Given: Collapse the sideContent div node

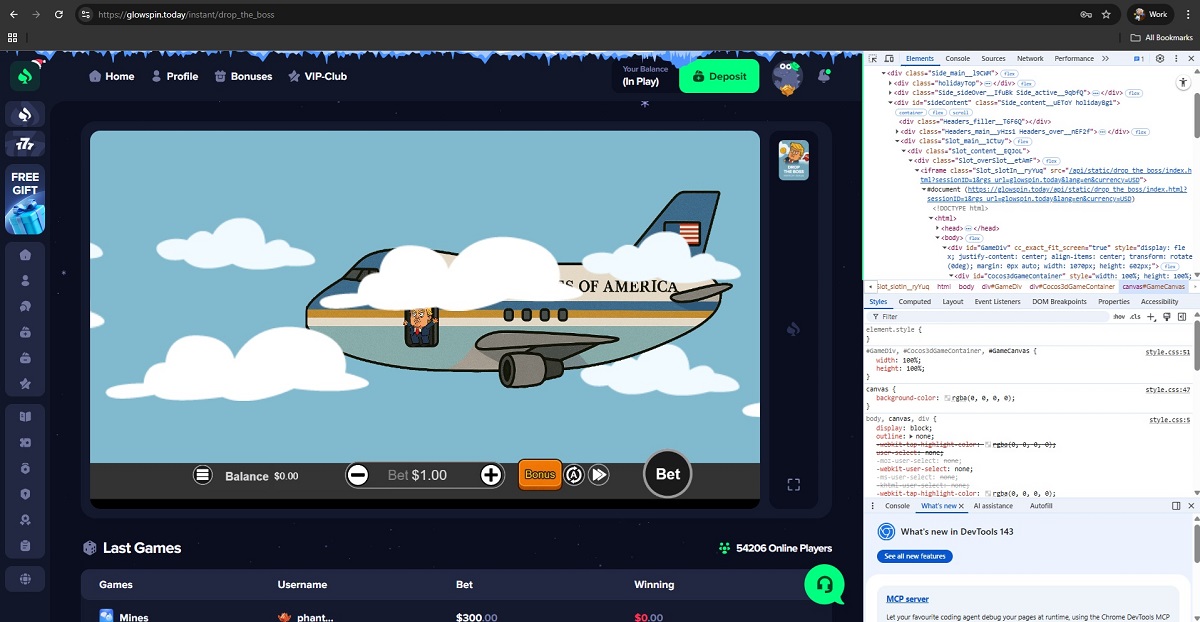Looking at the screenshot, I should coord(891,102).
